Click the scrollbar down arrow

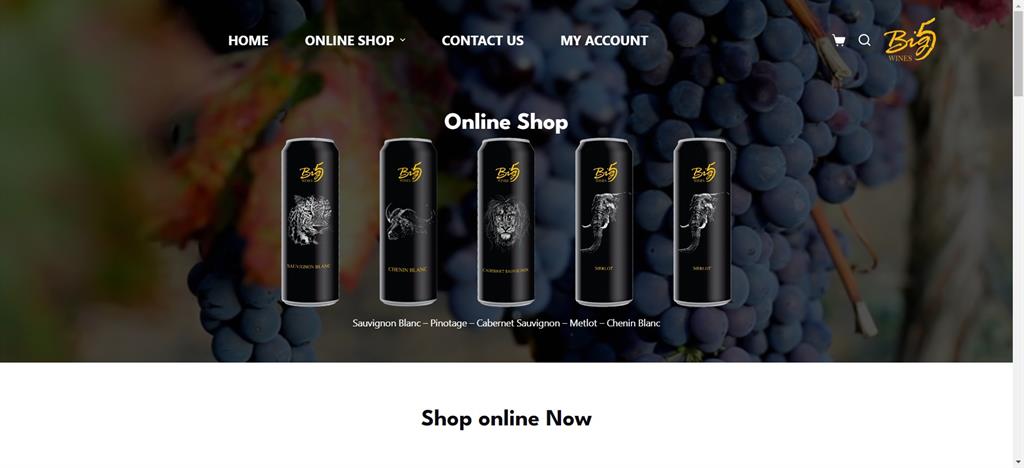[x=1018, y=462]
